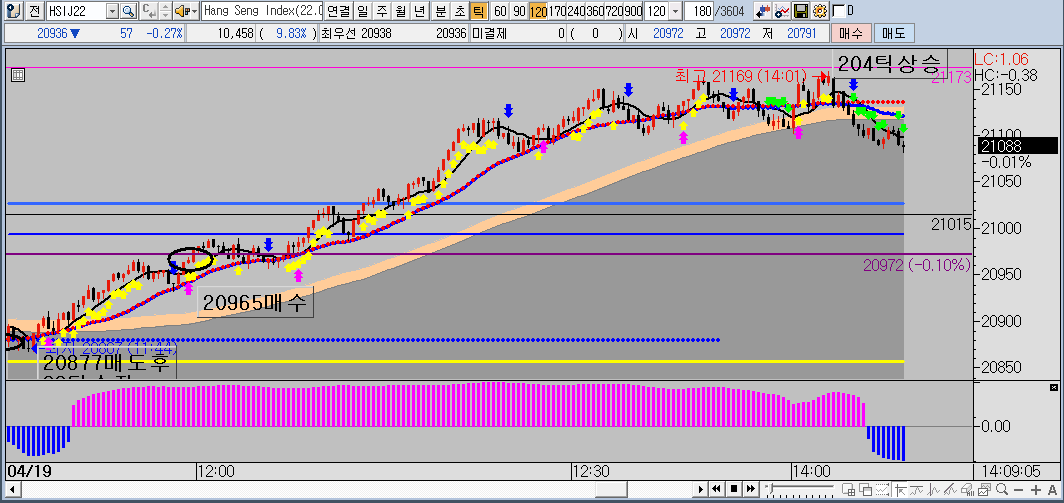Click the chart picture icon
1064x503 pixels.
(985, 489)
